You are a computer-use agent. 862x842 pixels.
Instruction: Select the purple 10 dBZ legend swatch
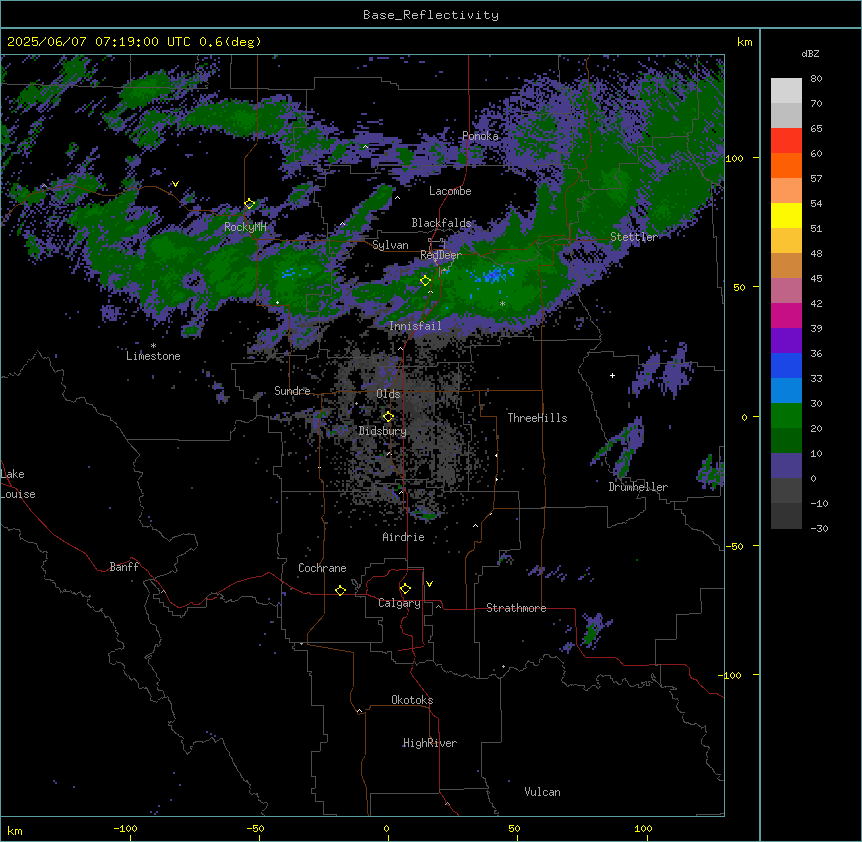pyautogui.click(x=786, y=466)
